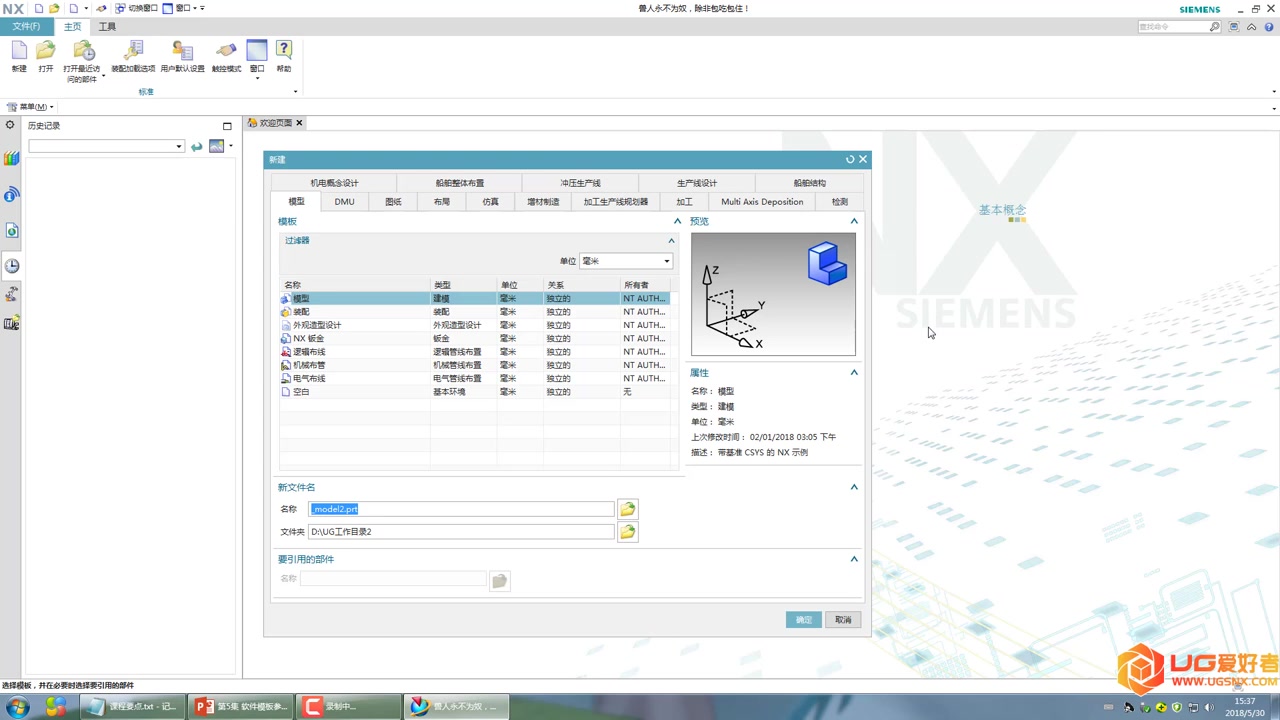
Task: Click the 打开 folder icon in the ribbon
Action: click(46, 56)
